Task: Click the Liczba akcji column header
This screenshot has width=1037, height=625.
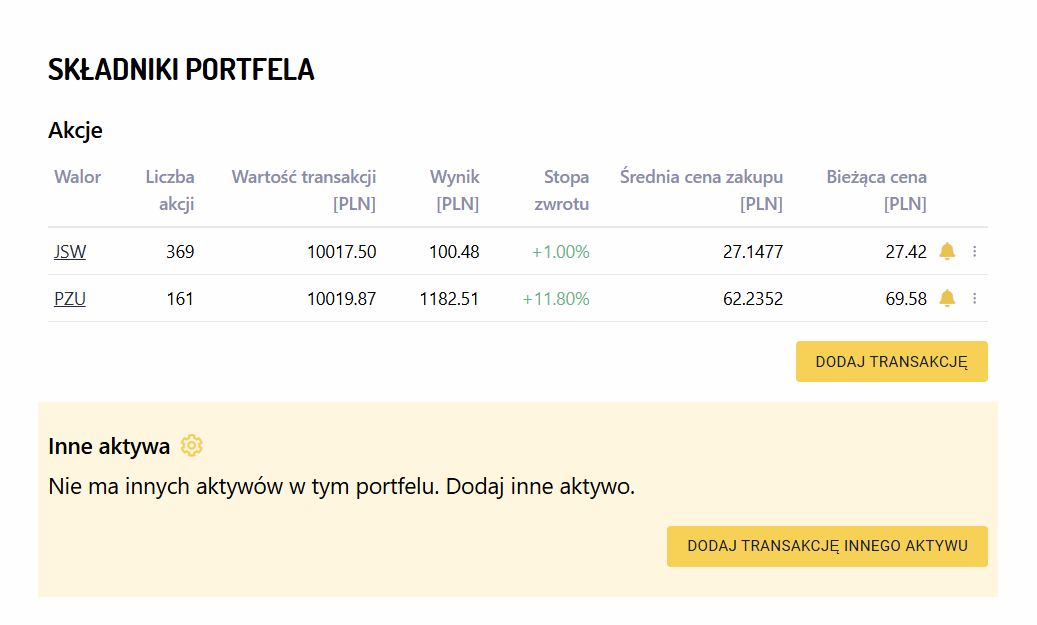Action: 170,190
